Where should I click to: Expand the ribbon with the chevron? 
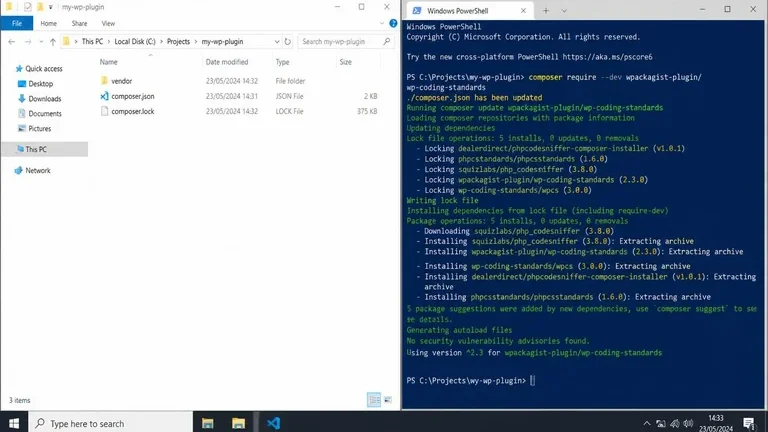click(382, 23)
